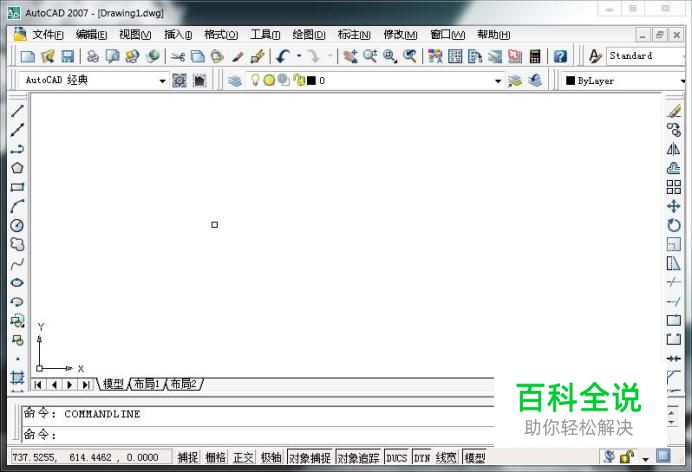Open the 绘图(D) menu
Image resolution: width=692 pixels, height=472 pixels.
(x=309, y=34)
